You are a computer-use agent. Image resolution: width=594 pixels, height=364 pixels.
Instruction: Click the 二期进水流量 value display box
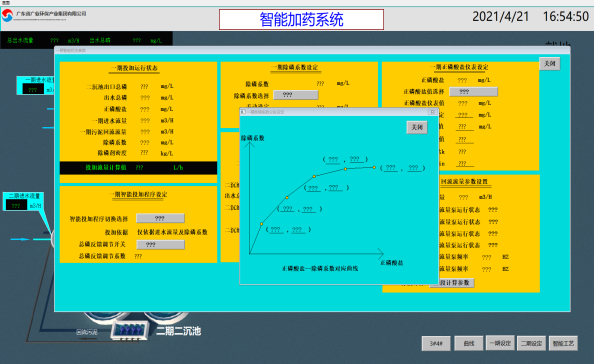tap(16, 205)
